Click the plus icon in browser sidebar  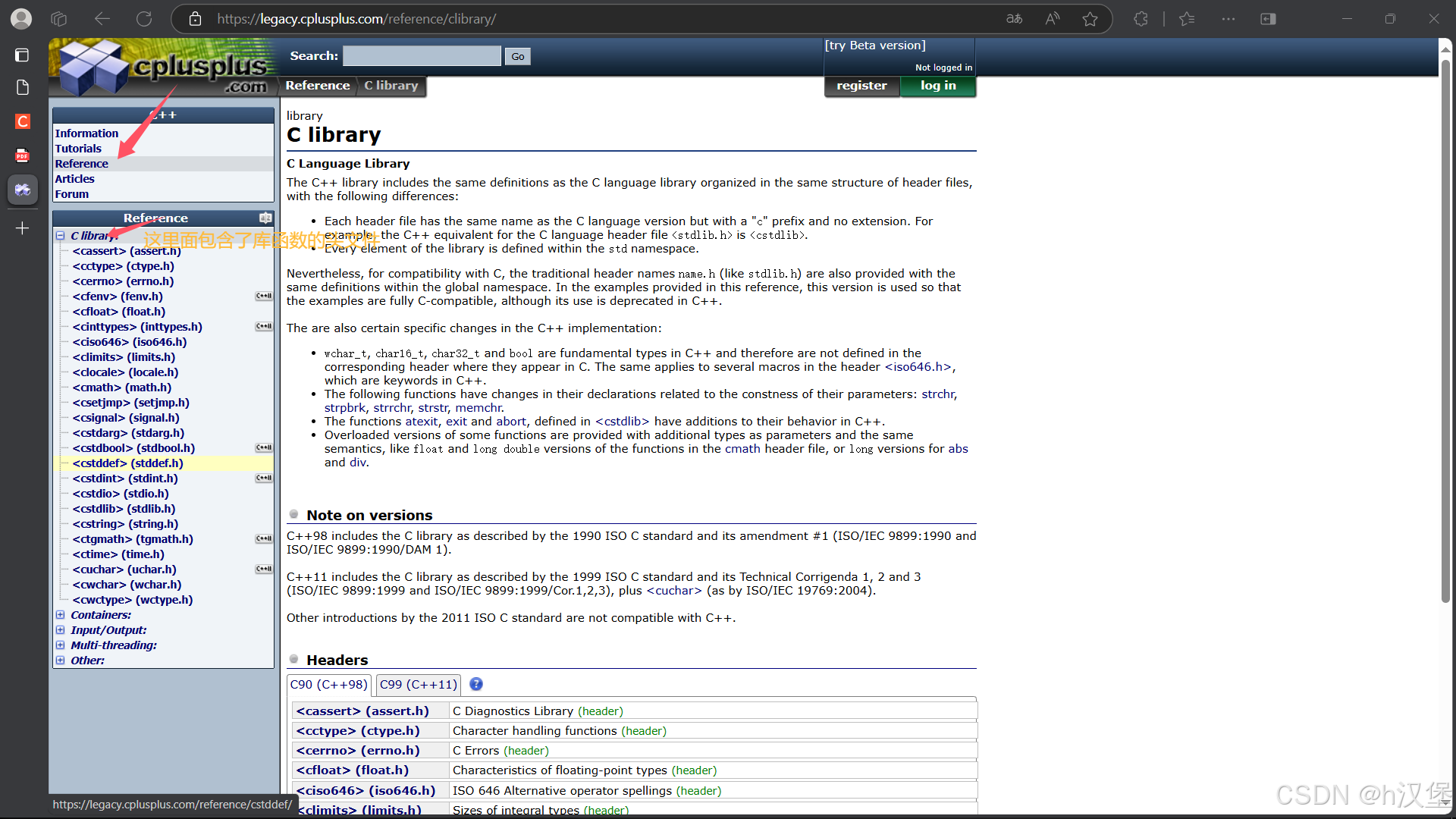23,228
